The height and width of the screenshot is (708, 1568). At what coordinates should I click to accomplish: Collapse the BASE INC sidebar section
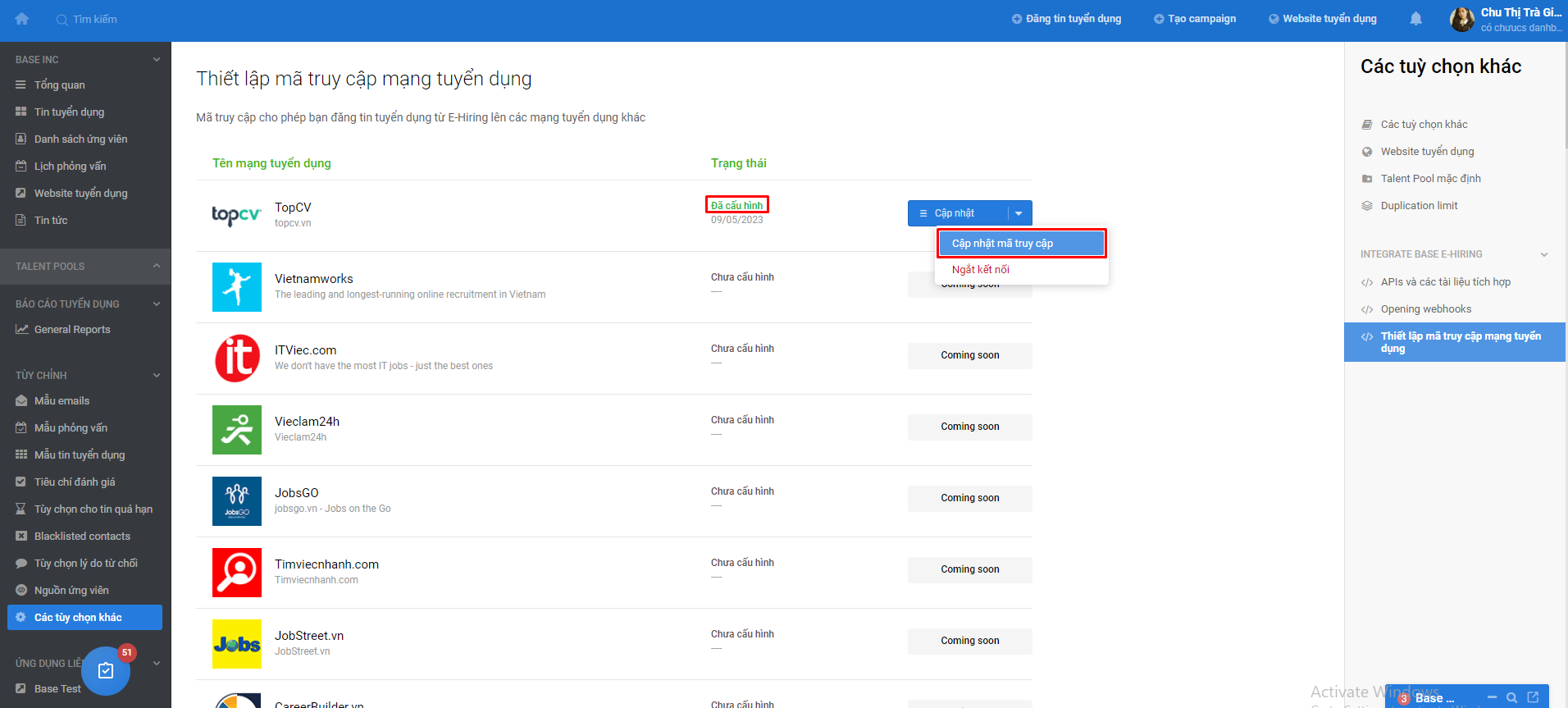click(x=157, y=59)
